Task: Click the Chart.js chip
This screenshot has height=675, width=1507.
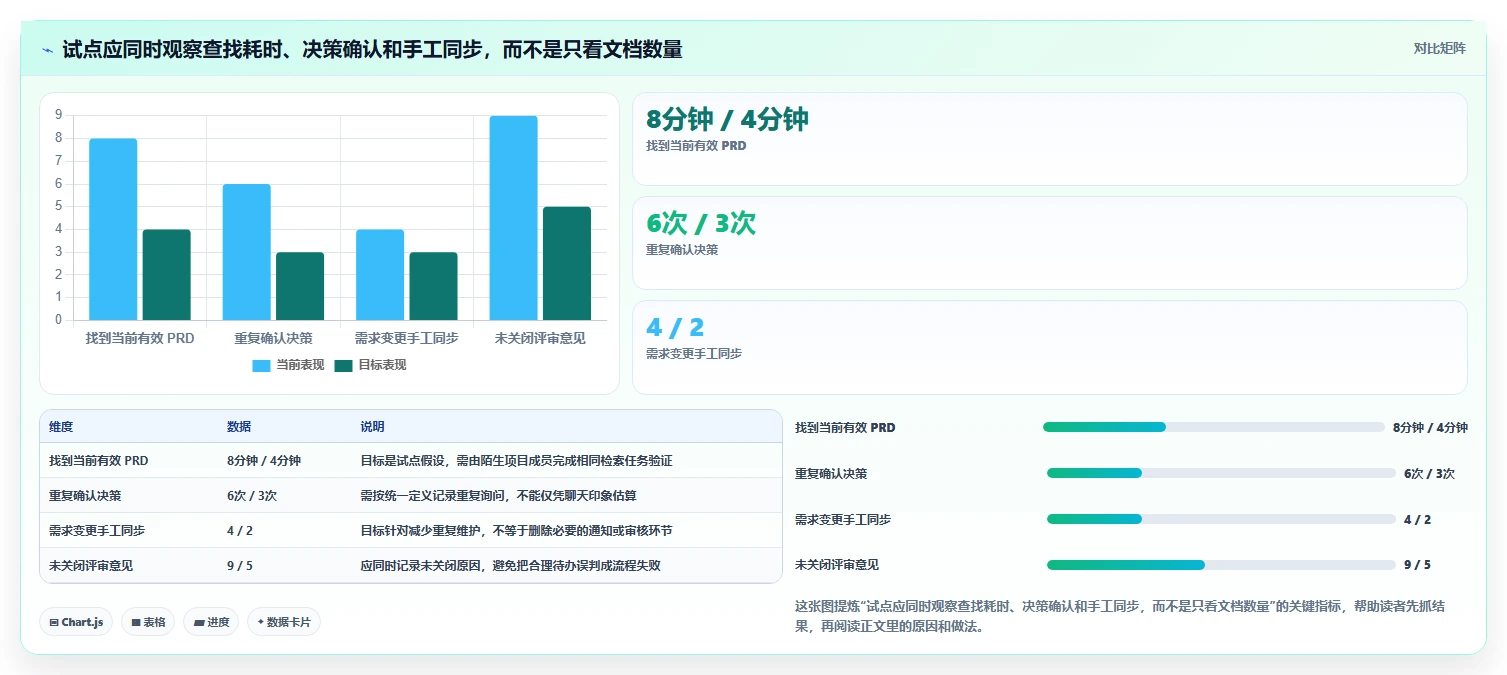Action: (76, 622)
